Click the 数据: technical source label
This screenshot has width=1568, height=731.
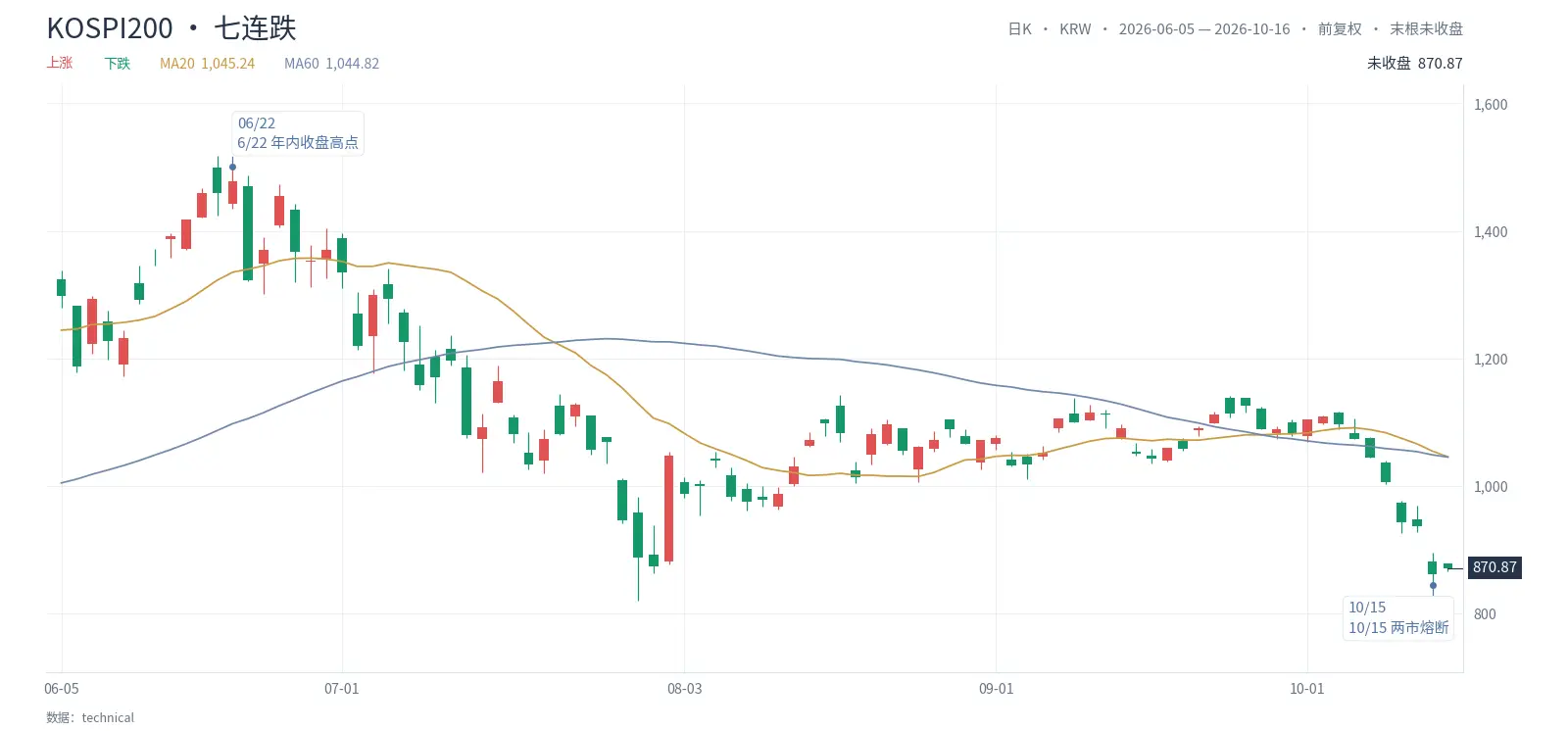tap(90, 717)
